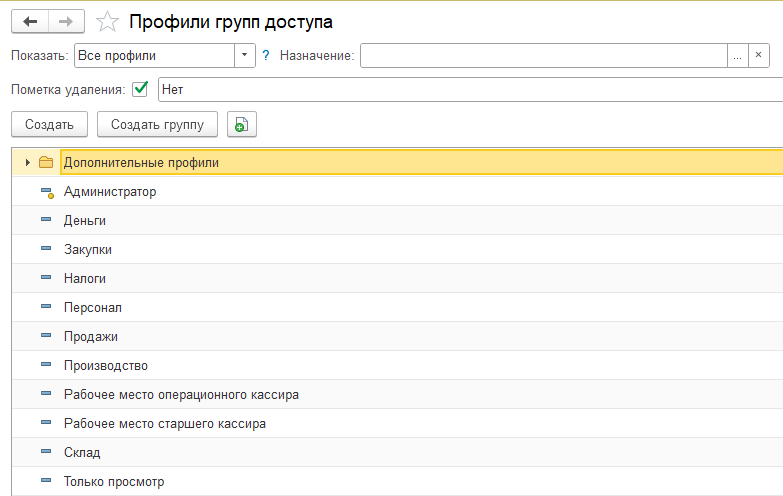Click folder icon of Дополнительные профили
Image resolution: width=783 pixels, height=496 pixels.
(x=46, y=162)
